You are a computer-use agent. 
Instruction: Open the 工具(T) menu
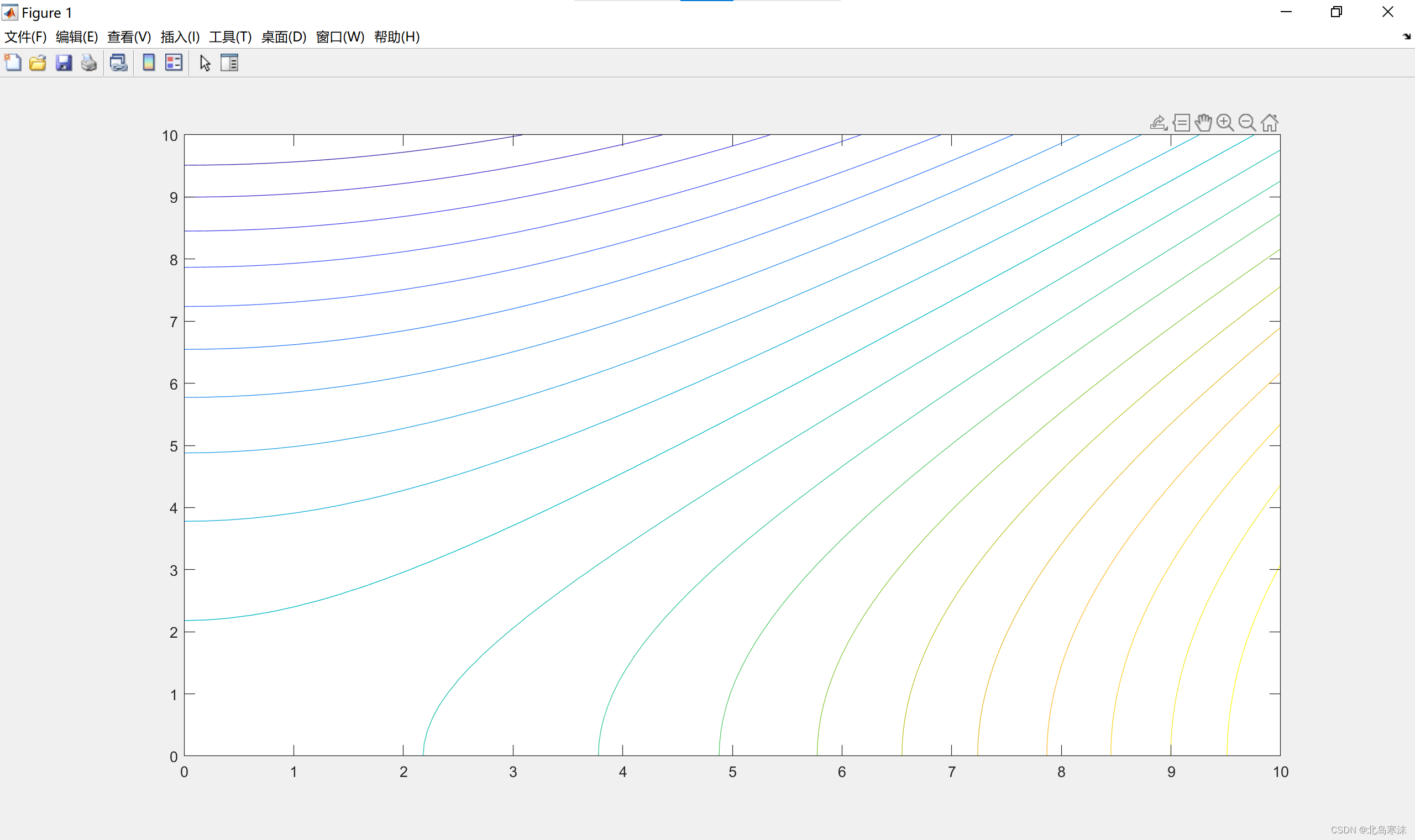(230, 37)
